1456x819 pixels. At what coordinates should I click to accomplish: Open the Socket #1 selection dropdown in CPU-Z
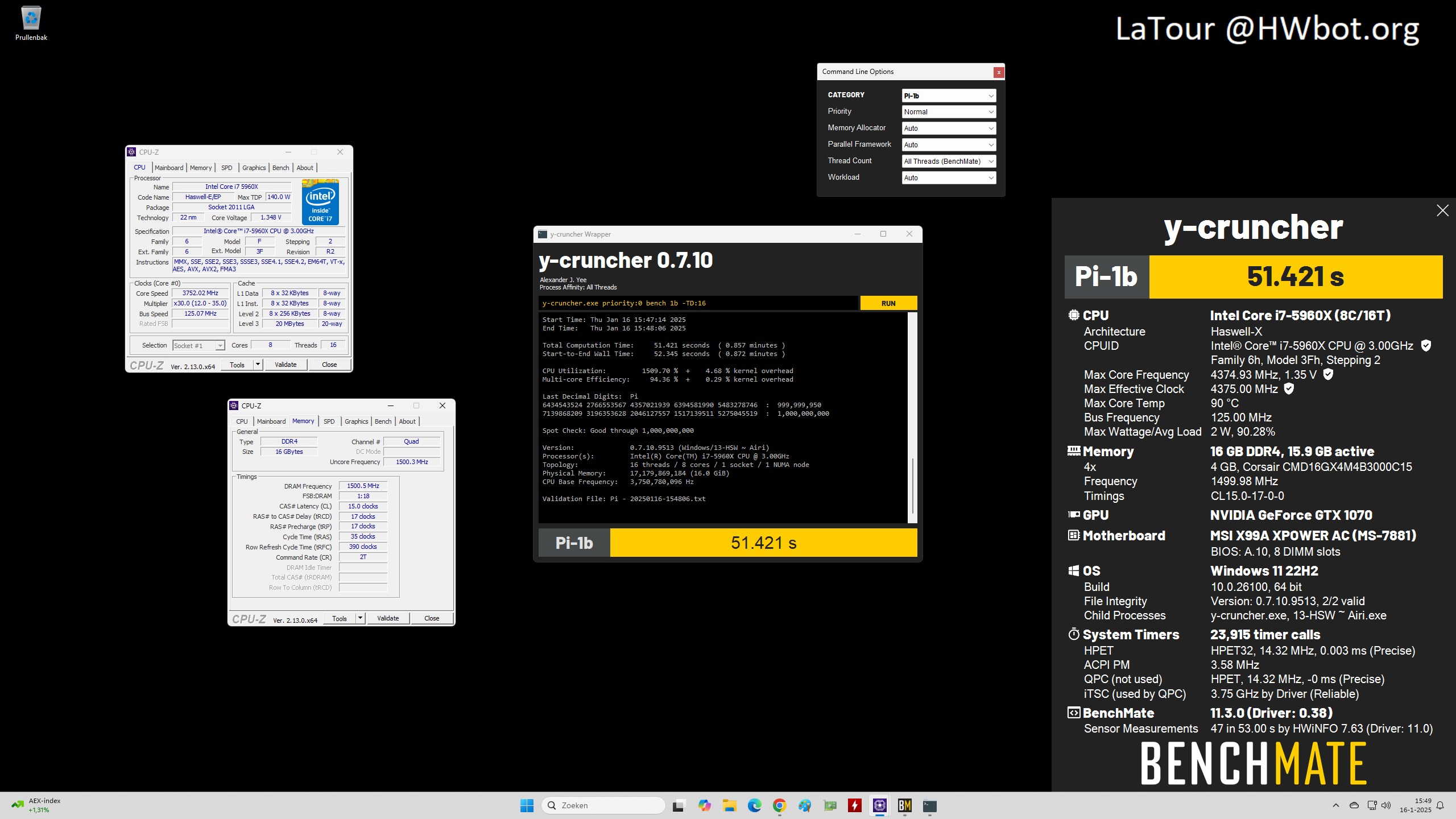coord(198,346)
